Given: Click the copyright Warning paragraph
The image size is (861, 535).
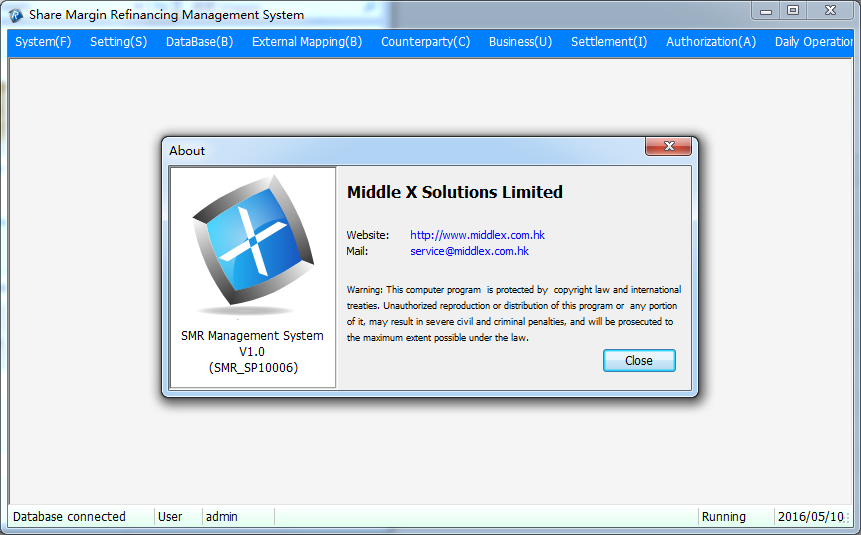Looking at the screenshot, I should pyautogui.click(x=513, y=314).
